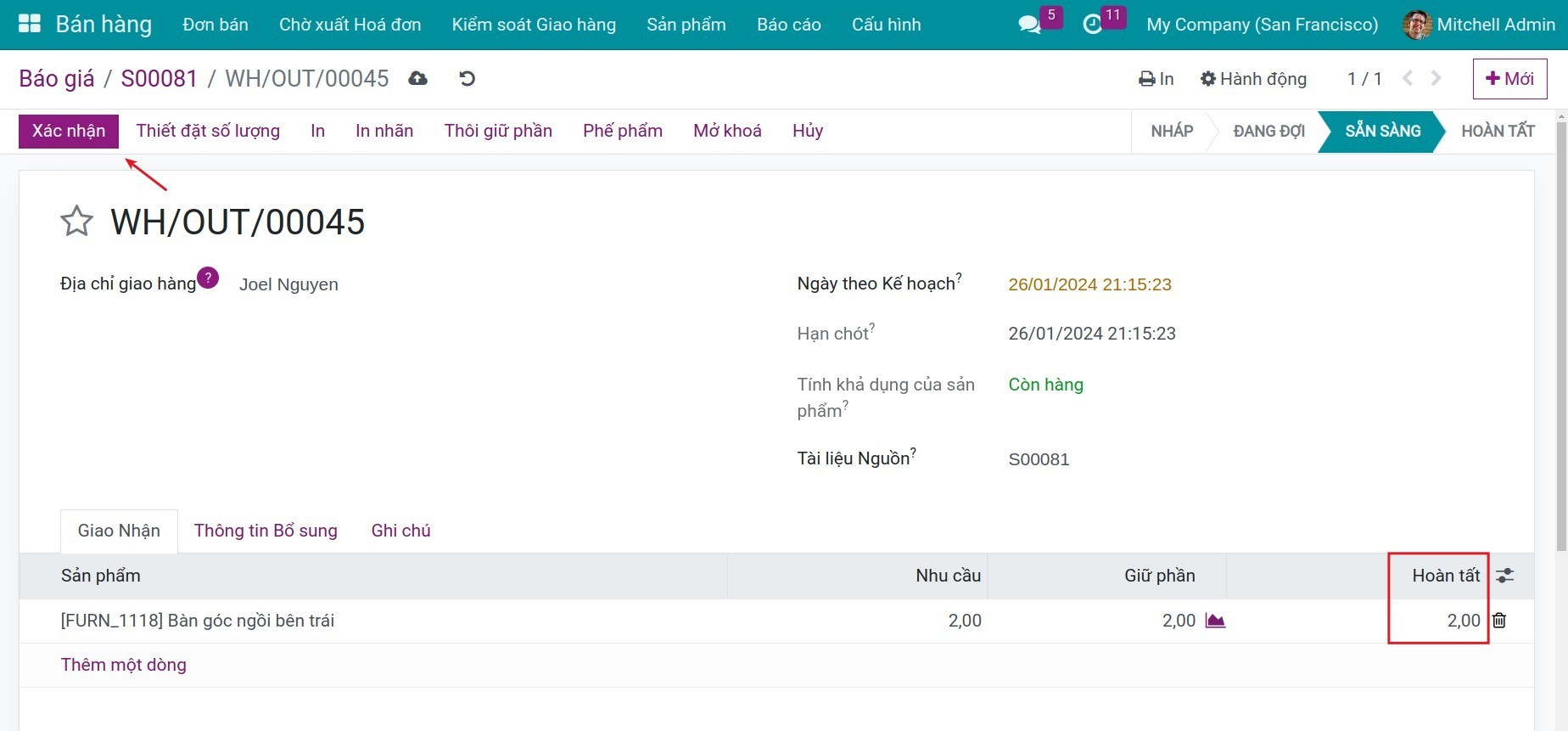The height and width of the screenshot is (731, 1568).
Task: Click source document S00081 value
Action: (1039, 459)
